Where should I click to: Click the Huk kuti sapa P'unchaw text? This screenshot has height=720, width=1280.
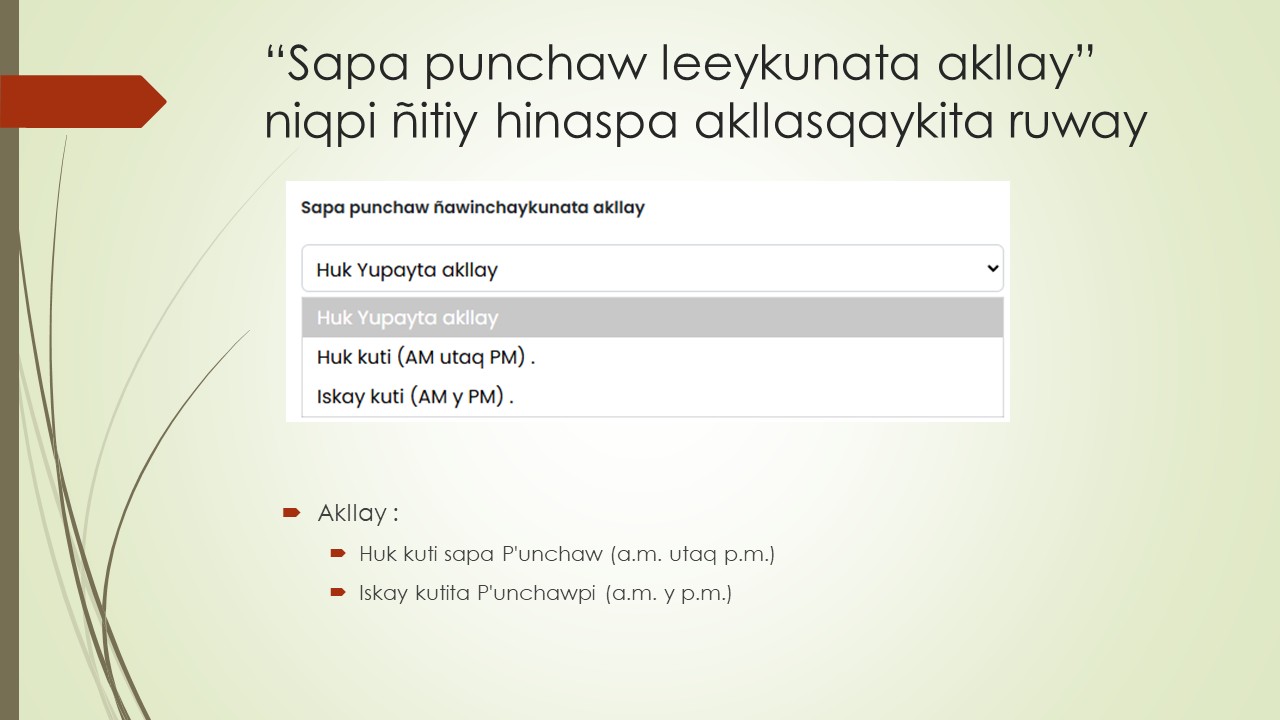click(x=567, y=552)
